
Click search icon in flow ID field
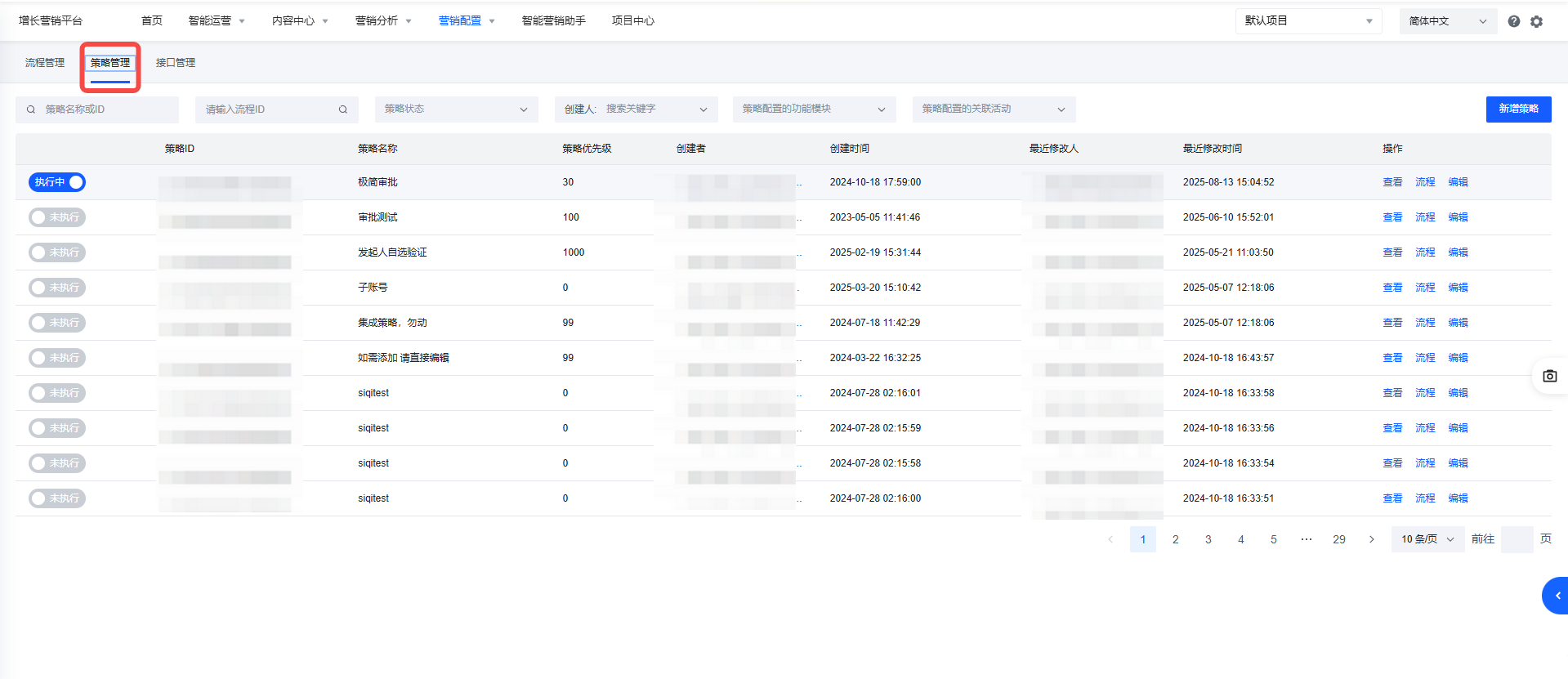coord(343,109)
